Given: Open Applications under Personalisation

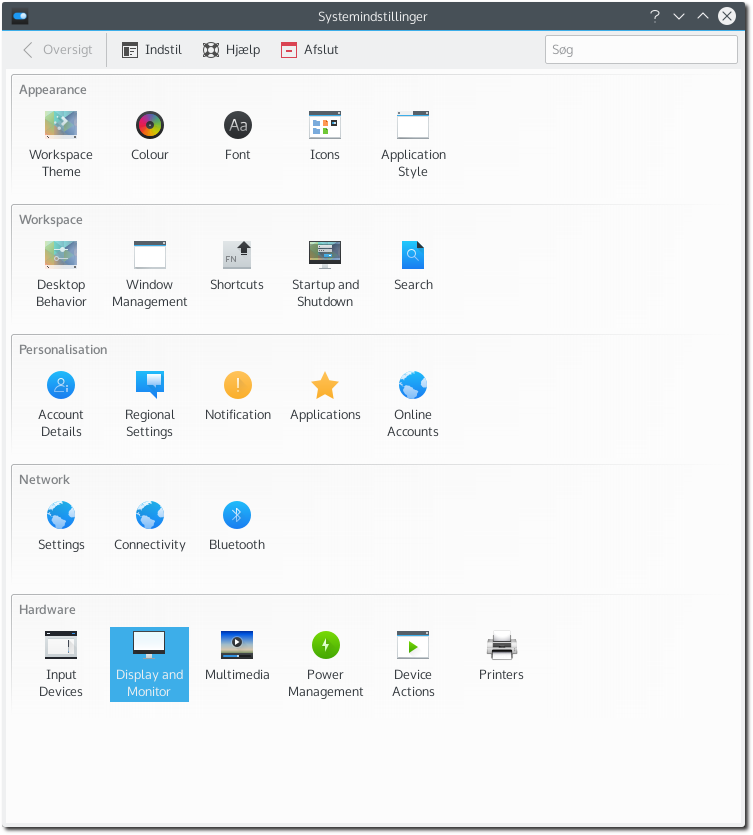Looking at the screenshot, I should pyautogui.click(x=325, y=396).
